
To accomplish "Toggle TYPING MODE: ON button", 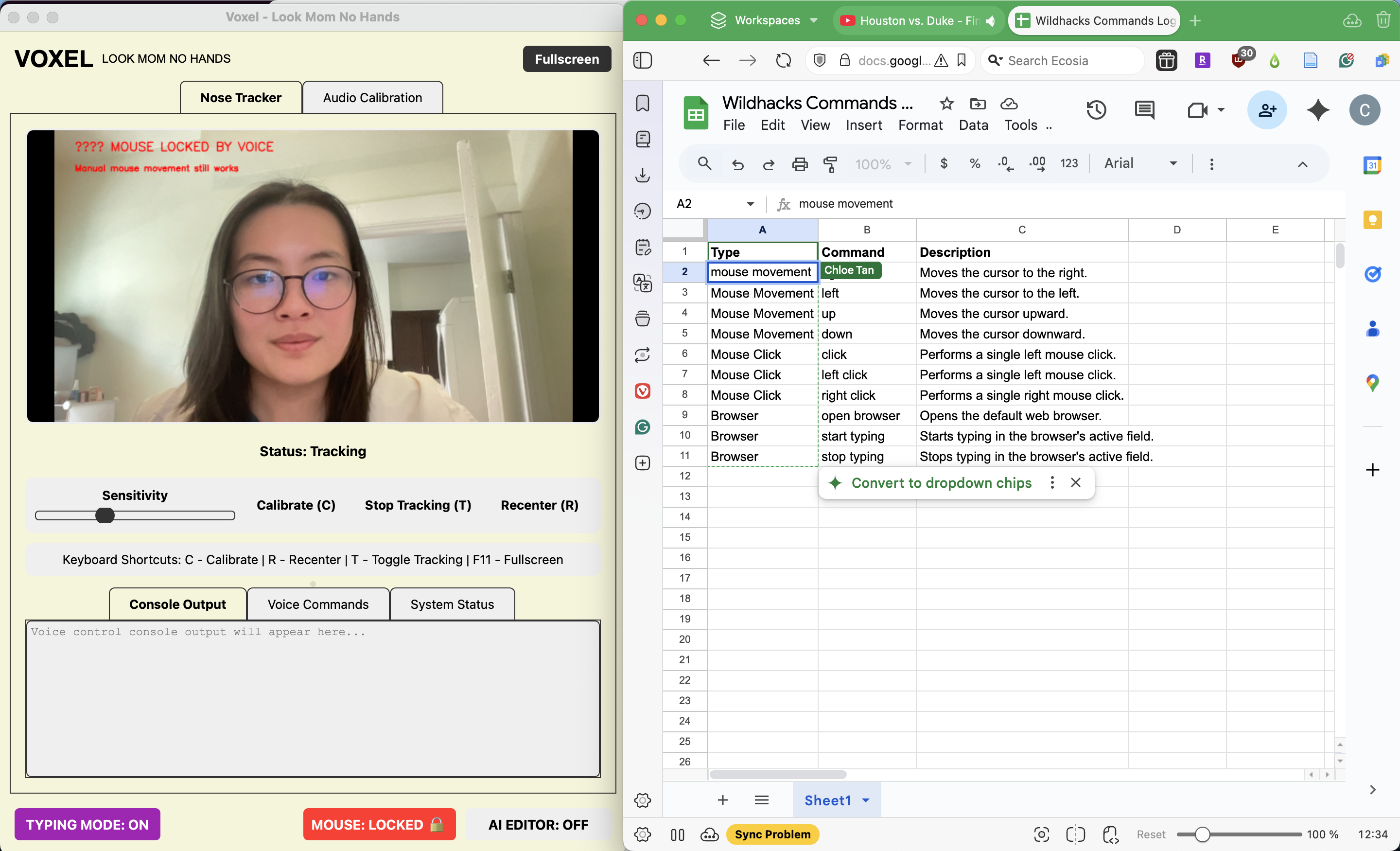I will click(87, 824).
